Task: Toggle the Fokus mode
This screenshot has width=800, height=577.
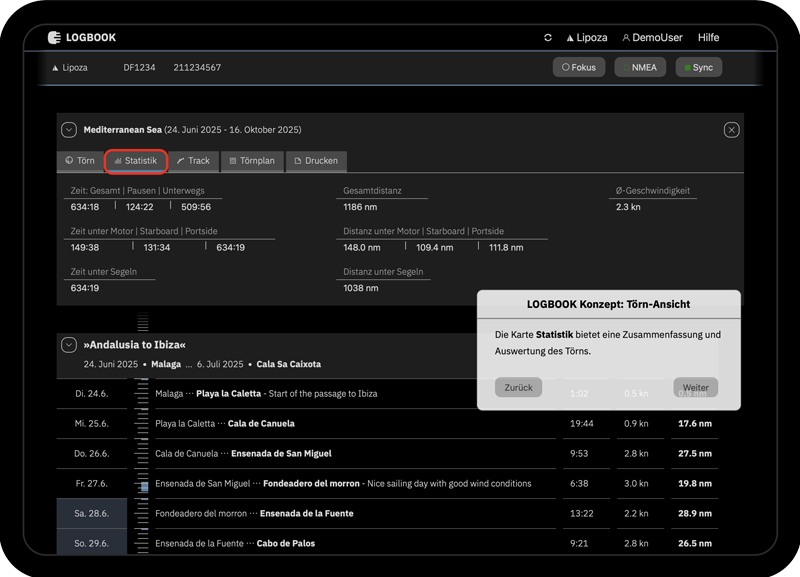Action: point(579,68)
